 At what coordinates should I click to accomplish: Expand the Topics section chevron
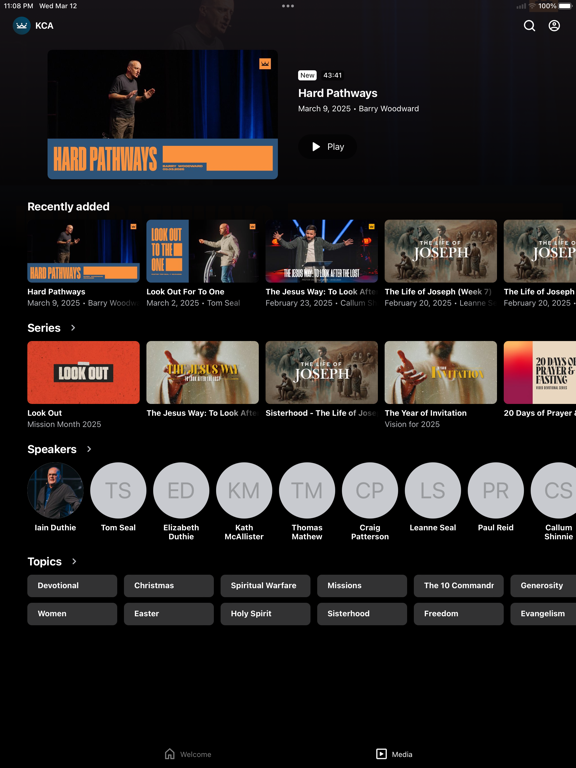(x=74, y=561)
